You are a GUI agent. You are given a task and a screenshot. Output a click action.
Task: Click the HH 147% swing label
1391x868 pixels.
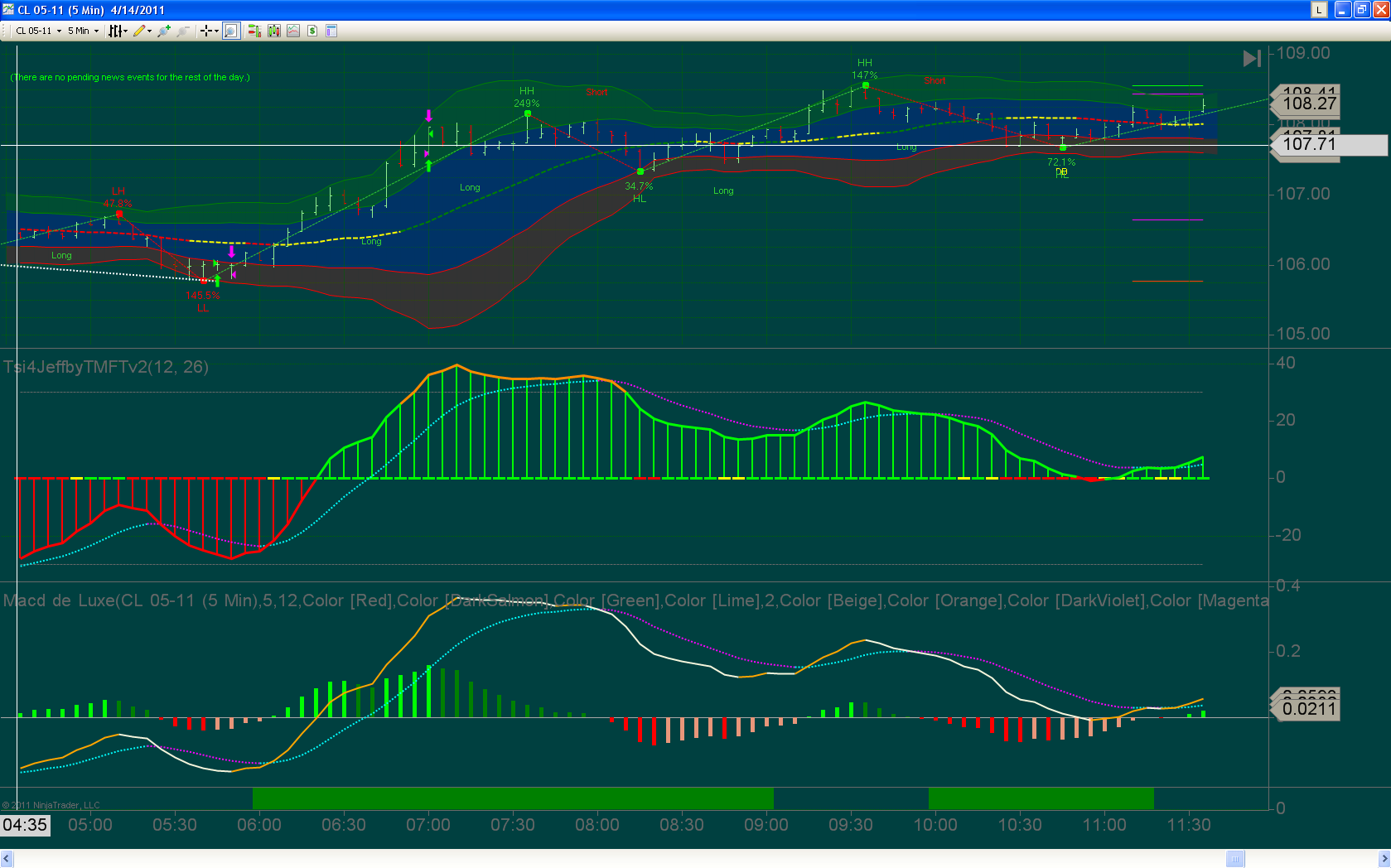click(x=865, y=69)
